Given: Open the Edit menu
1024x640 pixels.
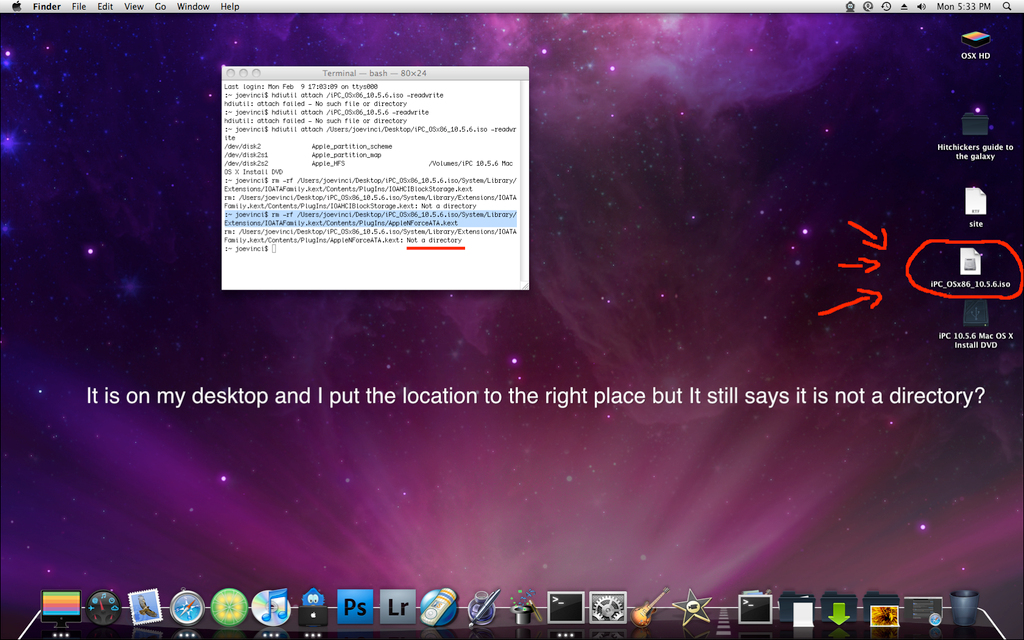Looking at the screenshot, I should [105, 7].
